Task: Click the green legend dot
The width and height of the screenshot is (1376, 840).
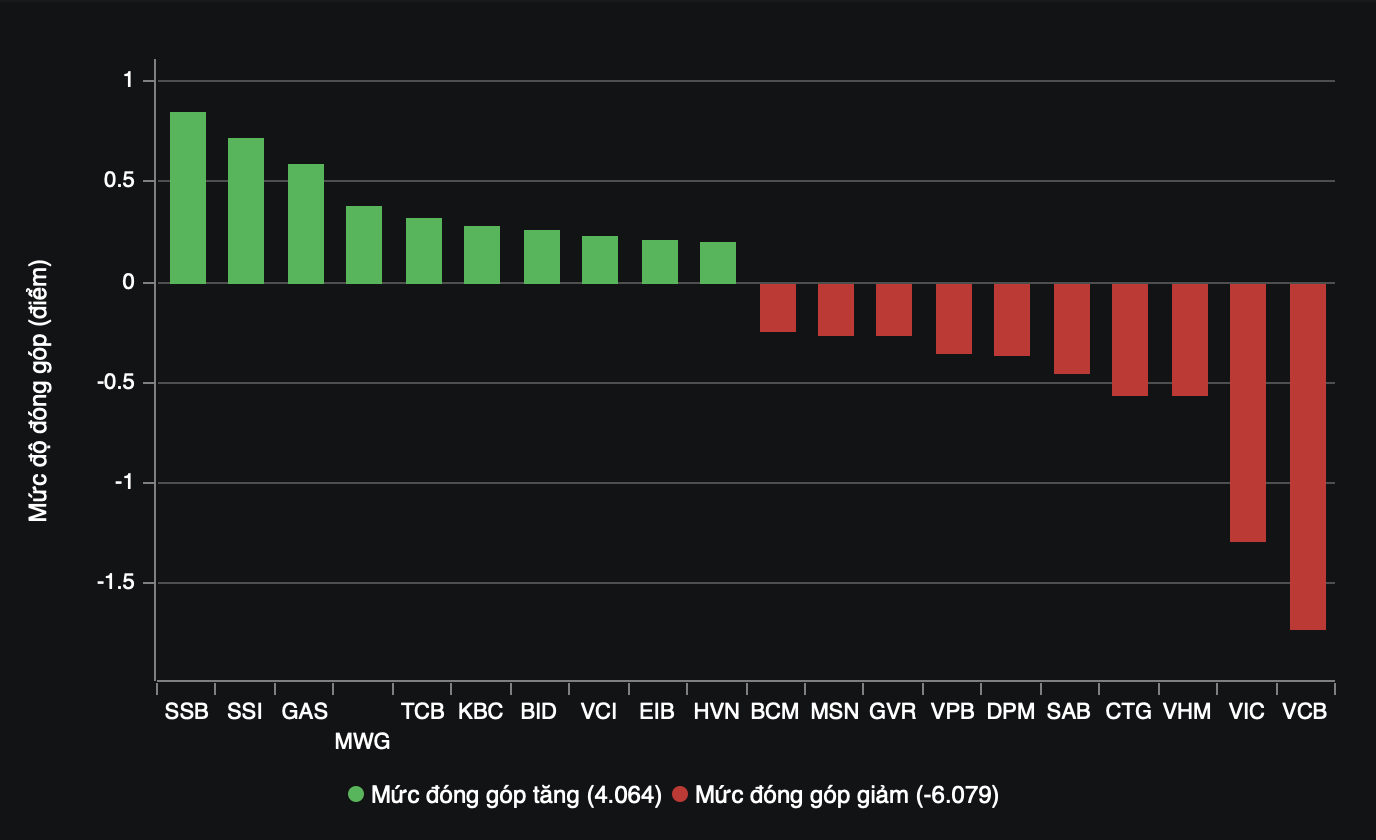Action: (356, 795)
